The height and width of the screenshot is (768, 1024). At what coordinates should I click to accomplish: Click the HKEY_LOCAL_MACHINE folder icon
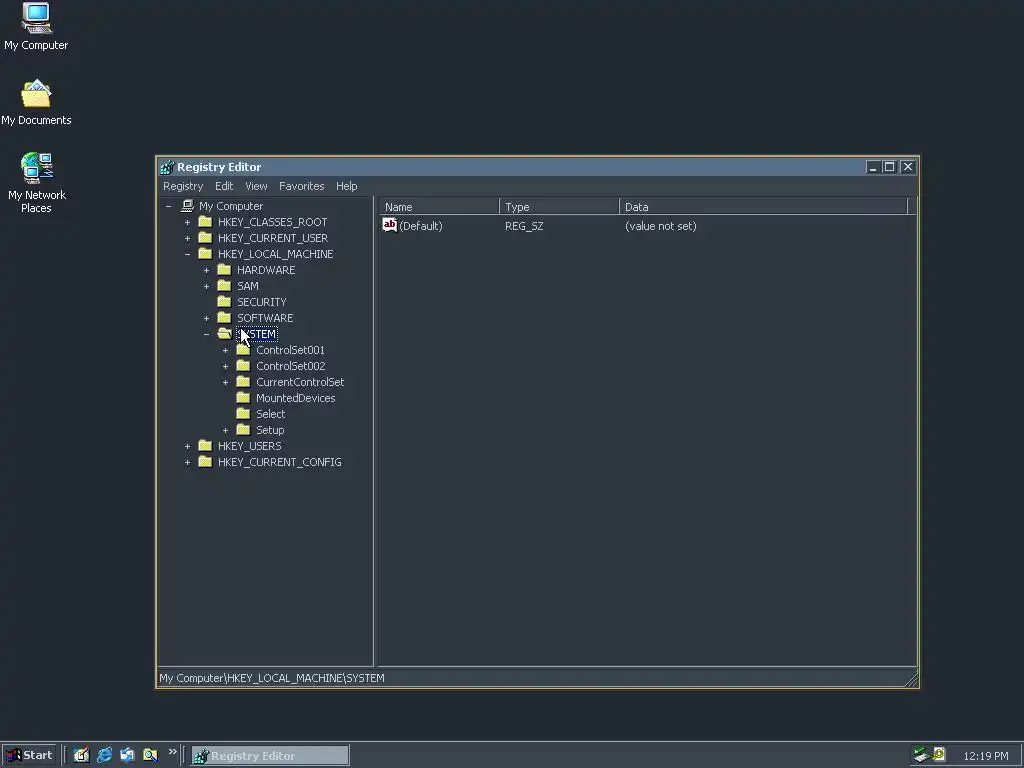point(205,253)
